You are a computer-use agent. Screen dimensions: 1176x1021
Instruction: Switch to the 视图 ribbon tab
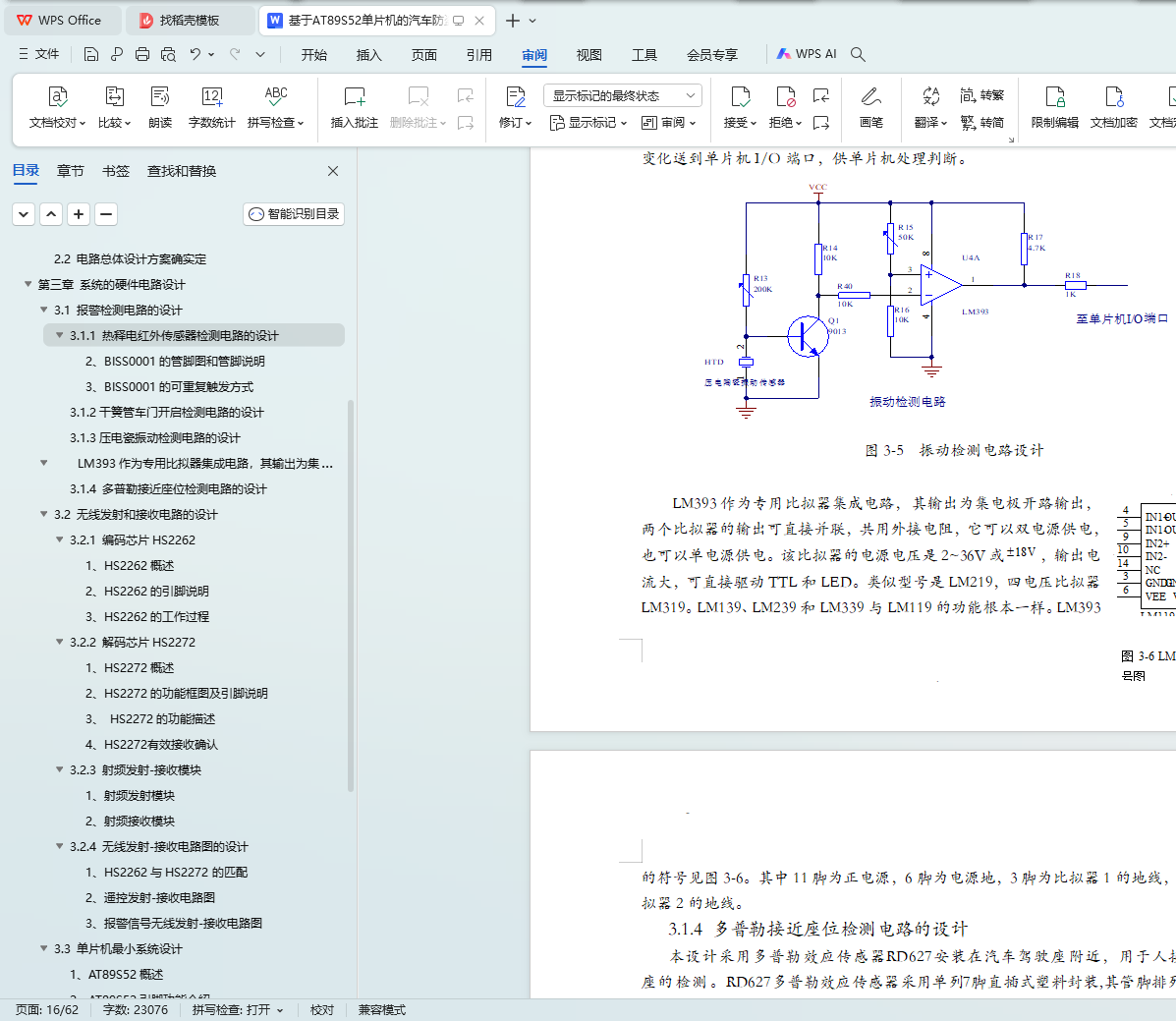click(588, 55)
